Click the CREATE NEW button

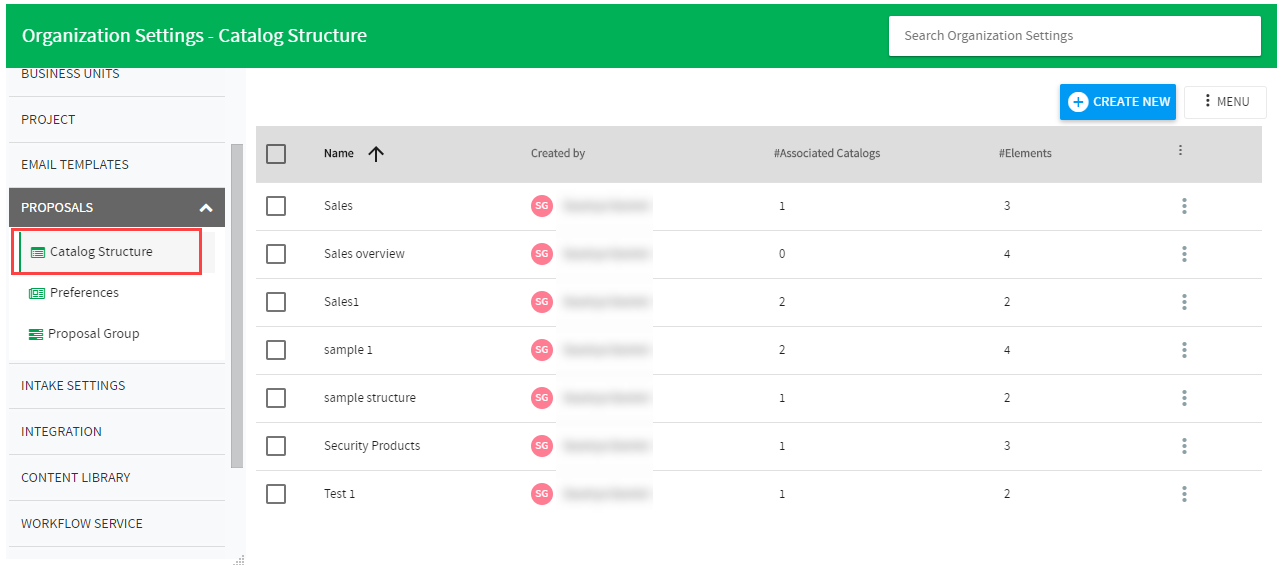pyautogui.click(x=1118, y=102)
